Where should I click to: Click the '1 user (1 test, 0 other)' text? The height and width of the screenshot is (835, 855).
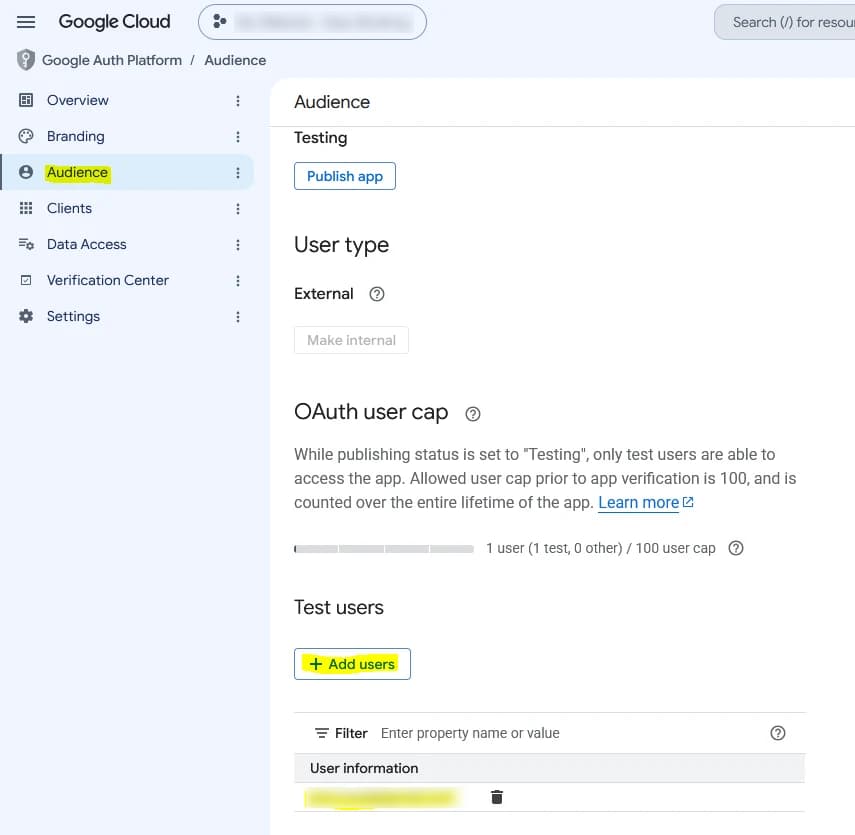click(x=554, y=548)
